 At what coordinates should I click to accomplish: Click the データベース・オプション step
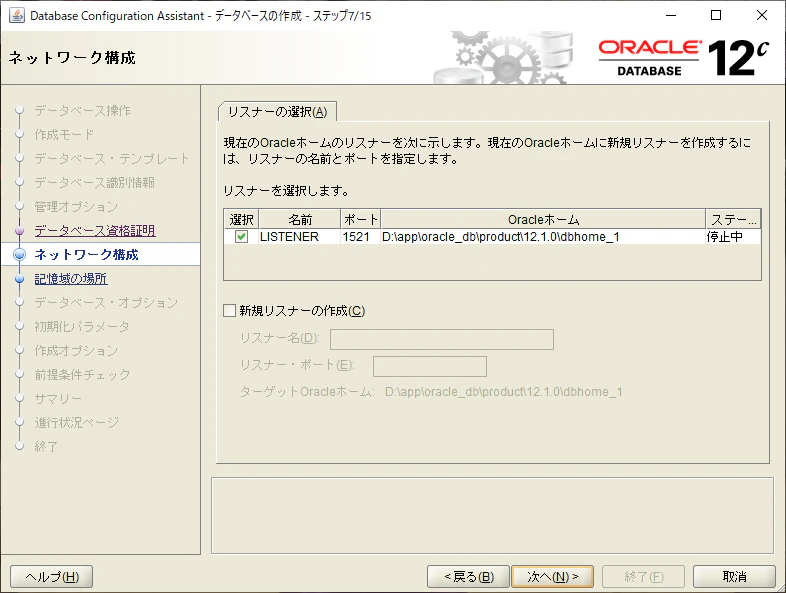click(106, 303)
